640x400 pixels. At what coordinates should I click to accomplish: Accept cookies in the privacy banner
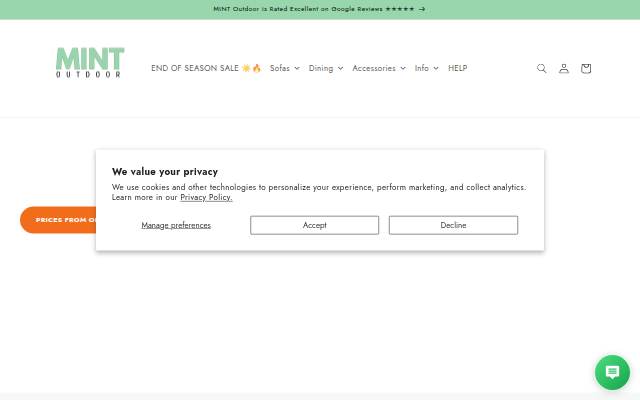coord(314,225)
